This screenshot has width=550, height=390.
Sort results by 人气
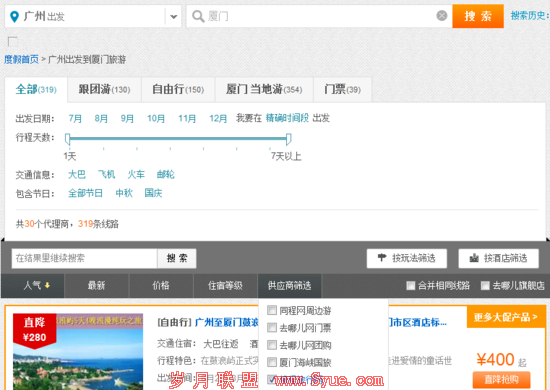(33, 285)
